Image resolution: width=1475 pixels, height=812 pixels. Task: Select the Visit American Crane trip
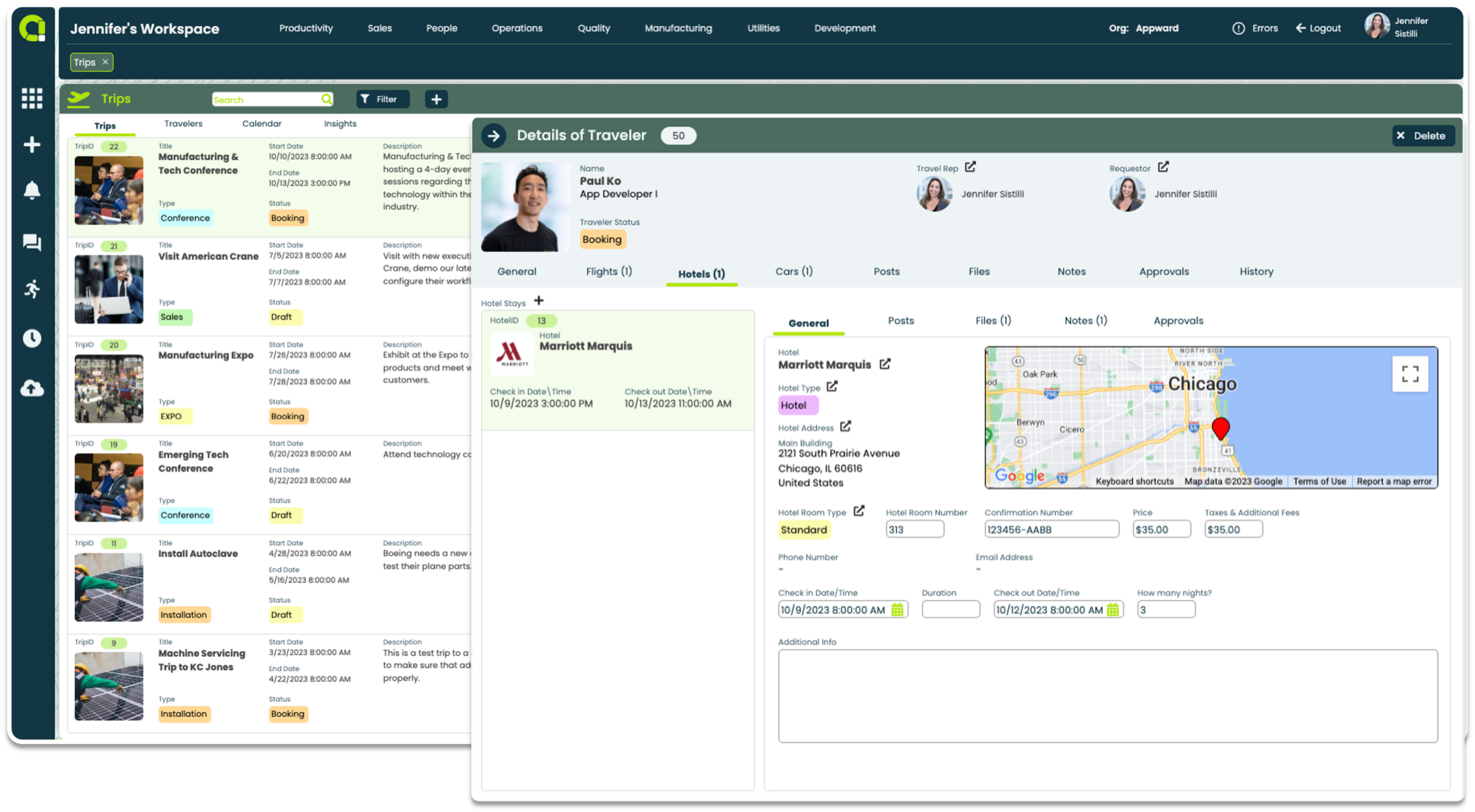click(x=269, y=286)
